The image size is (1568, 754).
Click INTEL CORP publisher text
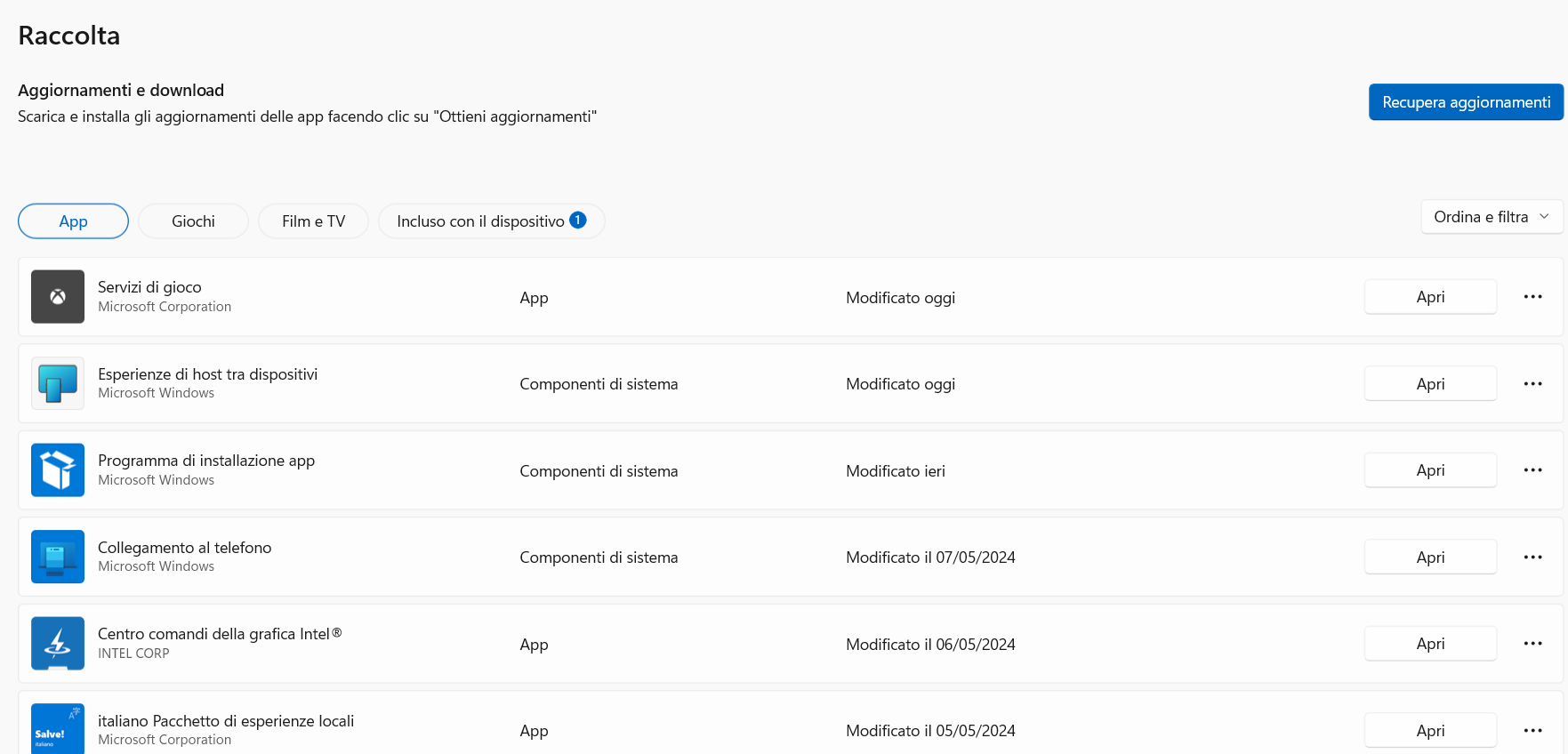133,654
